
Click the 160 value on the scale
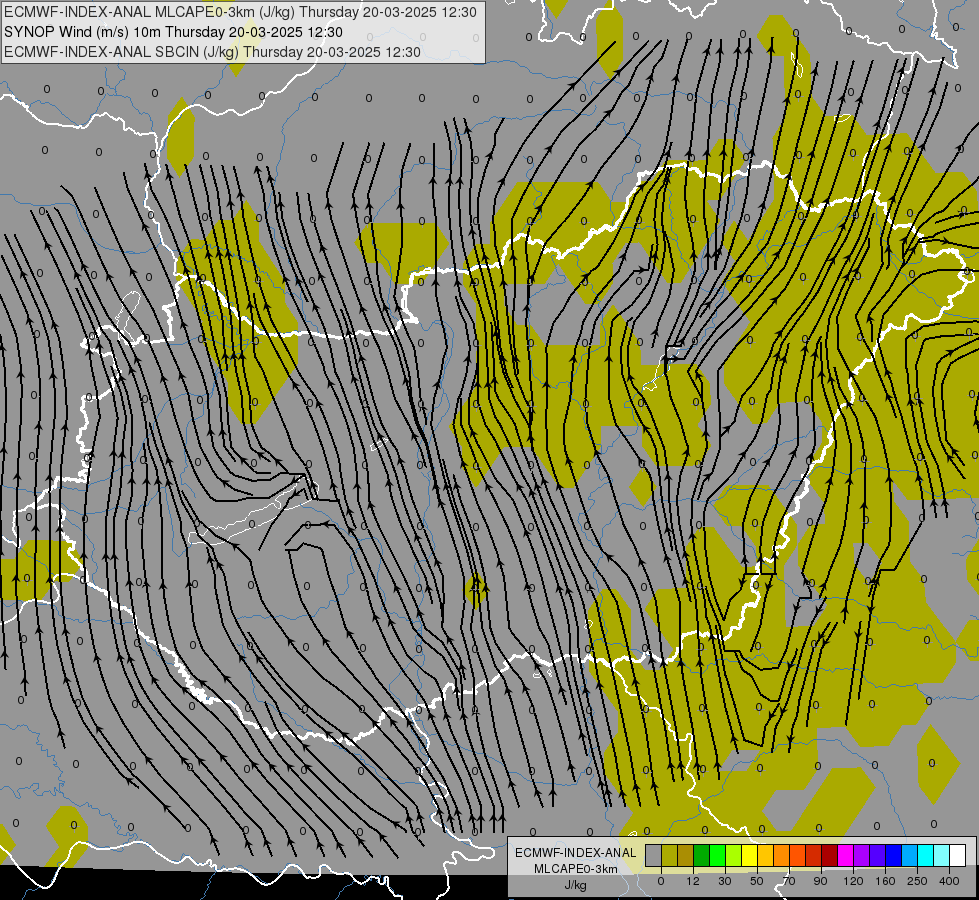coord(886,881)
